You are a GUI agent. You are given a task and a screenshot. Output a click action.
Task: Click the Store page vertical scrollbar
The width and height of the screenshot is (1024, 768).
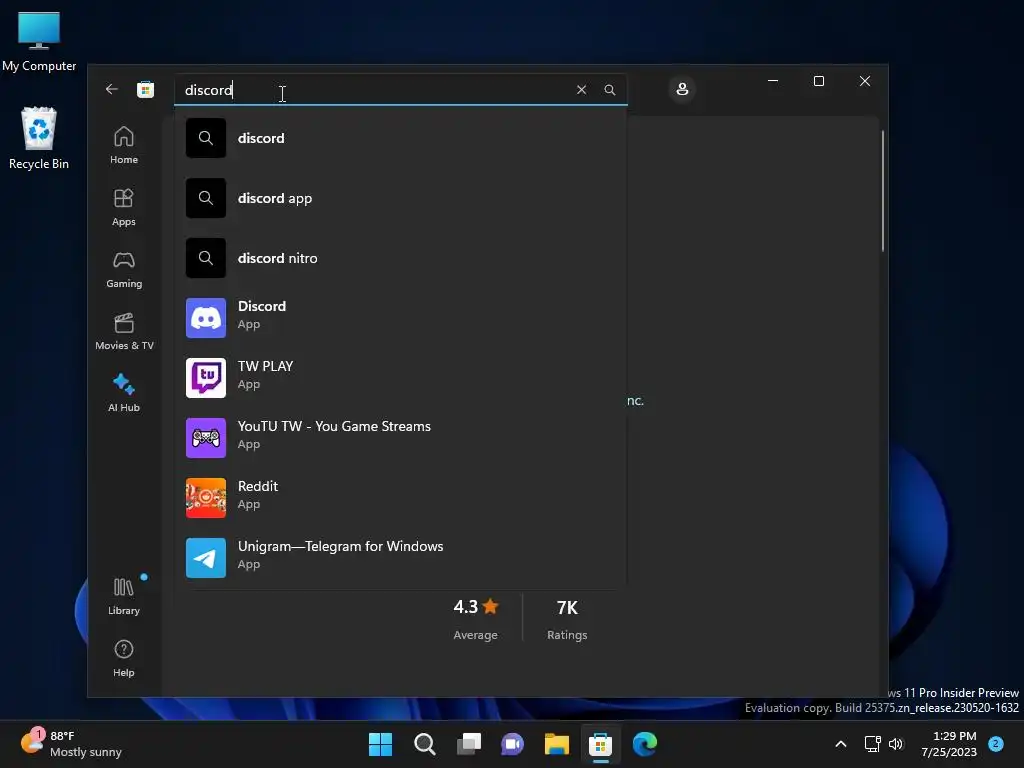click(x=883, y=191)
